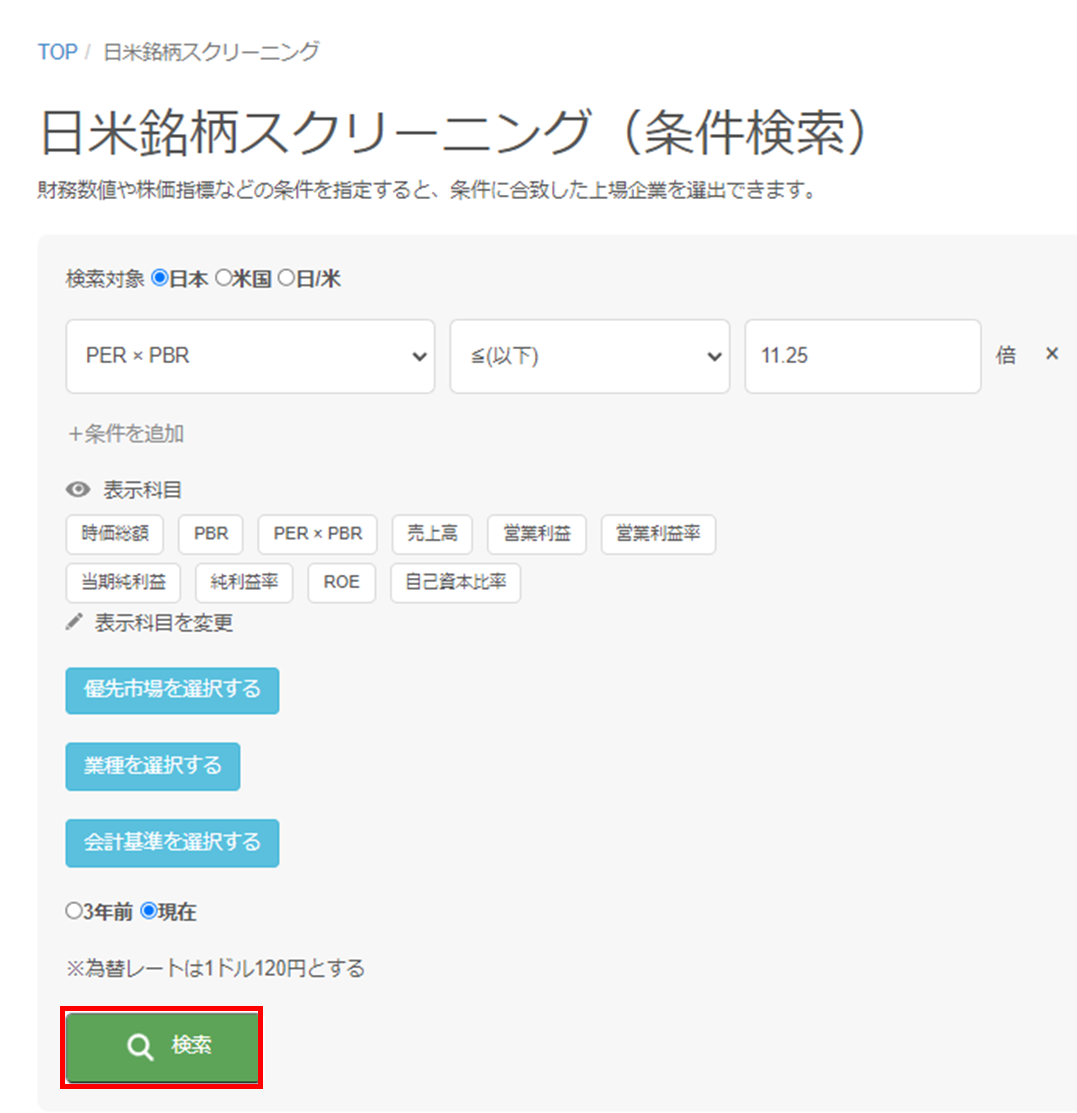The width and height of the screenshot is (1077, 1113).
Task: Select the 米国 search target radio button
Action: click(x=223, y=278)
